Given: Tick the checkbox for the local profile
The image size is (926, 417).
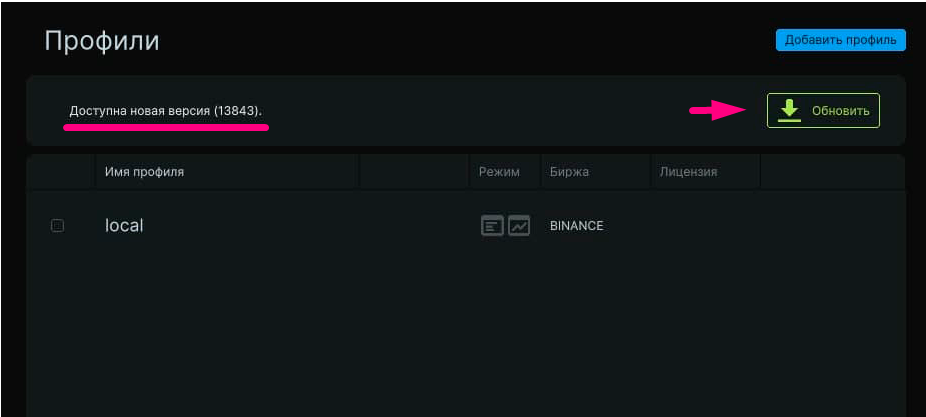Looking at the screenshot, I should click(x=57, y=226).
